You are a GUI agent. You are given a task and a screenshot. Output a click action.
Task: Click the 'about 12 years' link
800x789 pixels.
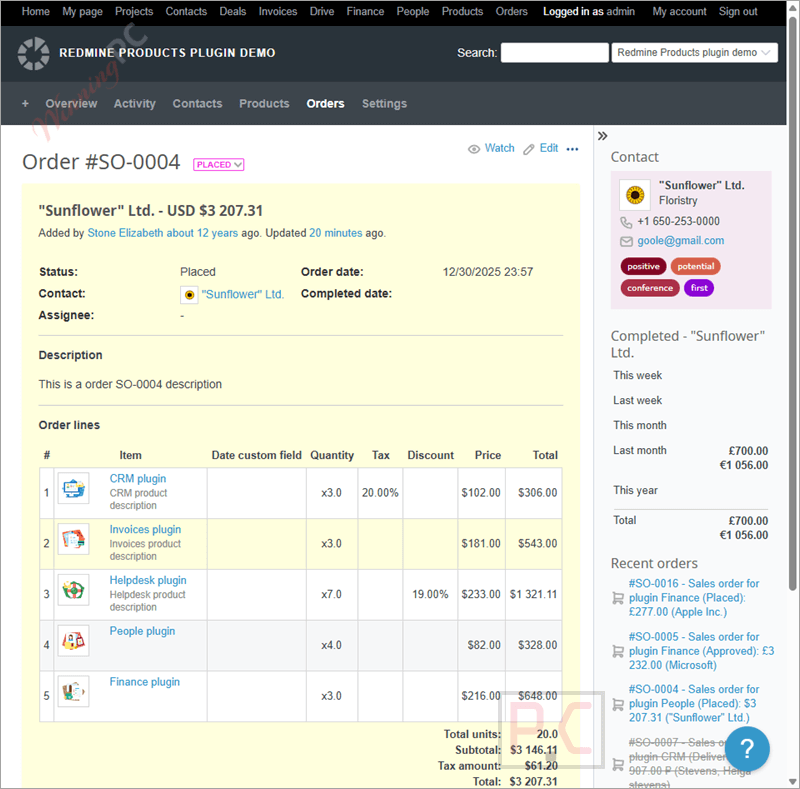[x=202, y=233]
